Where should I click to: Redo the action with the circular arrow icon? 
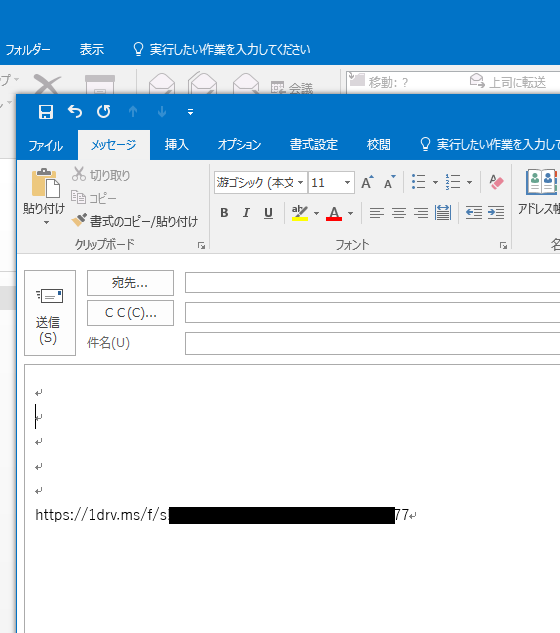(x=104, y=111)
